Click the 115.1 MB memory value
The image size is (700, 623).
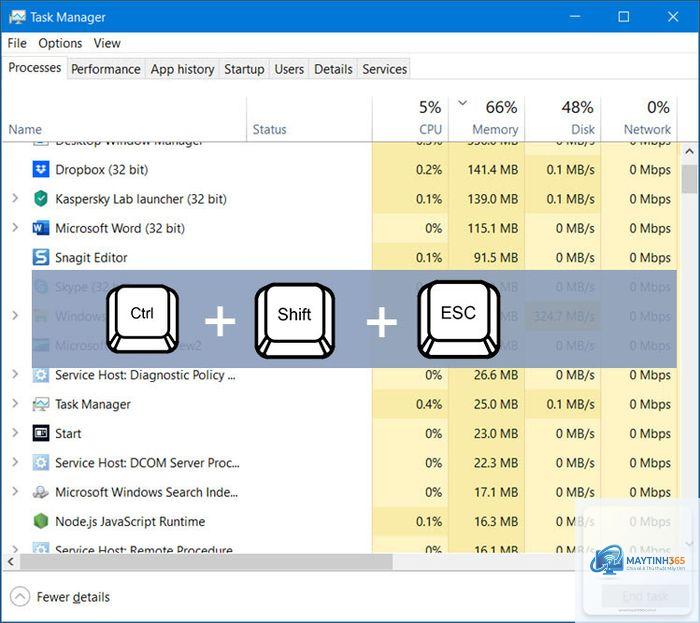[492, 228]
